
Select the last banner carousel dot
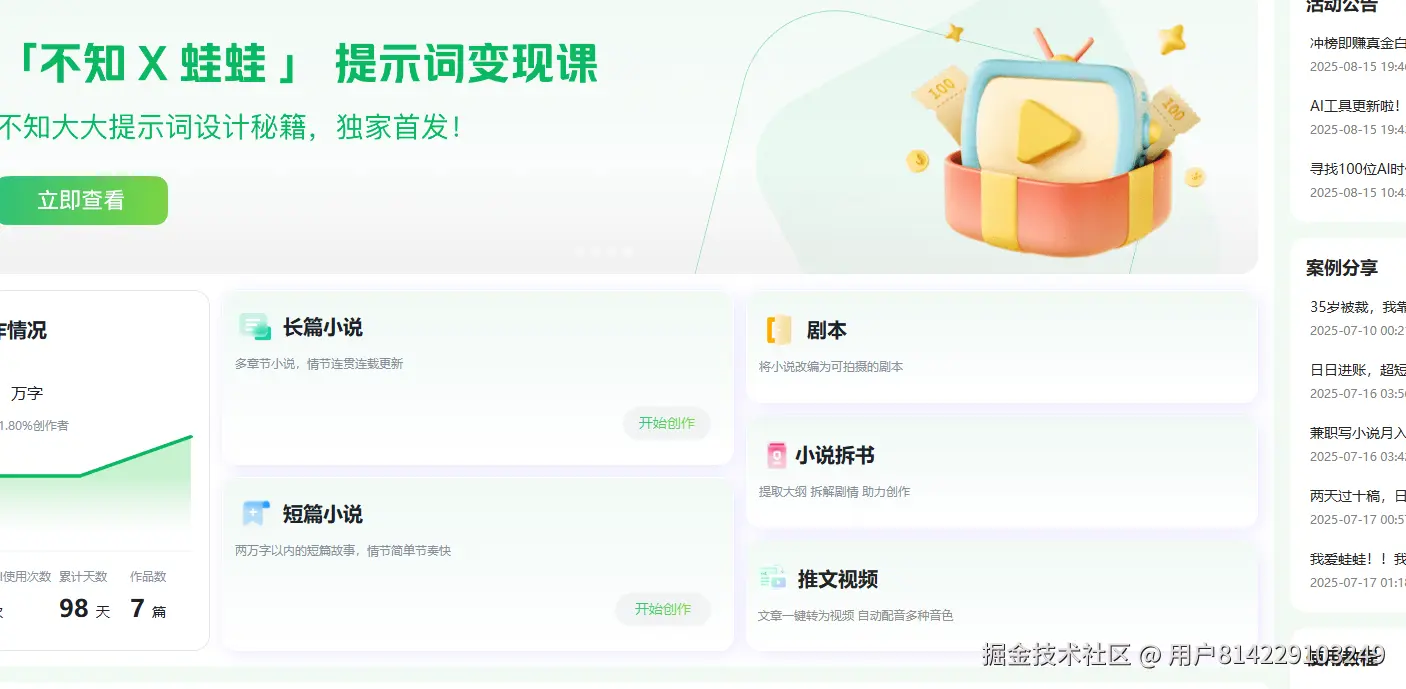pyautogui.click(x=628, y=252)
